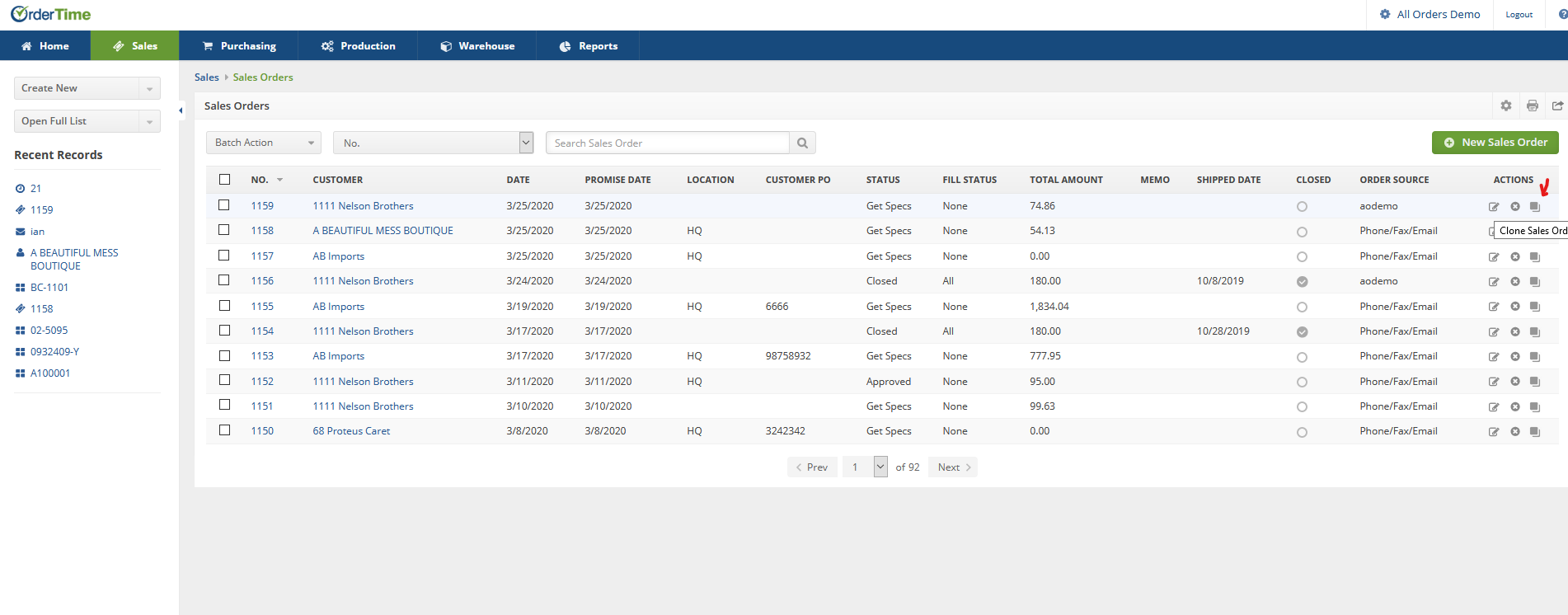The height and width of the screenshot is (615, 1568).
Task: Click the Prev pagination button
Action: tap(813, 467)
